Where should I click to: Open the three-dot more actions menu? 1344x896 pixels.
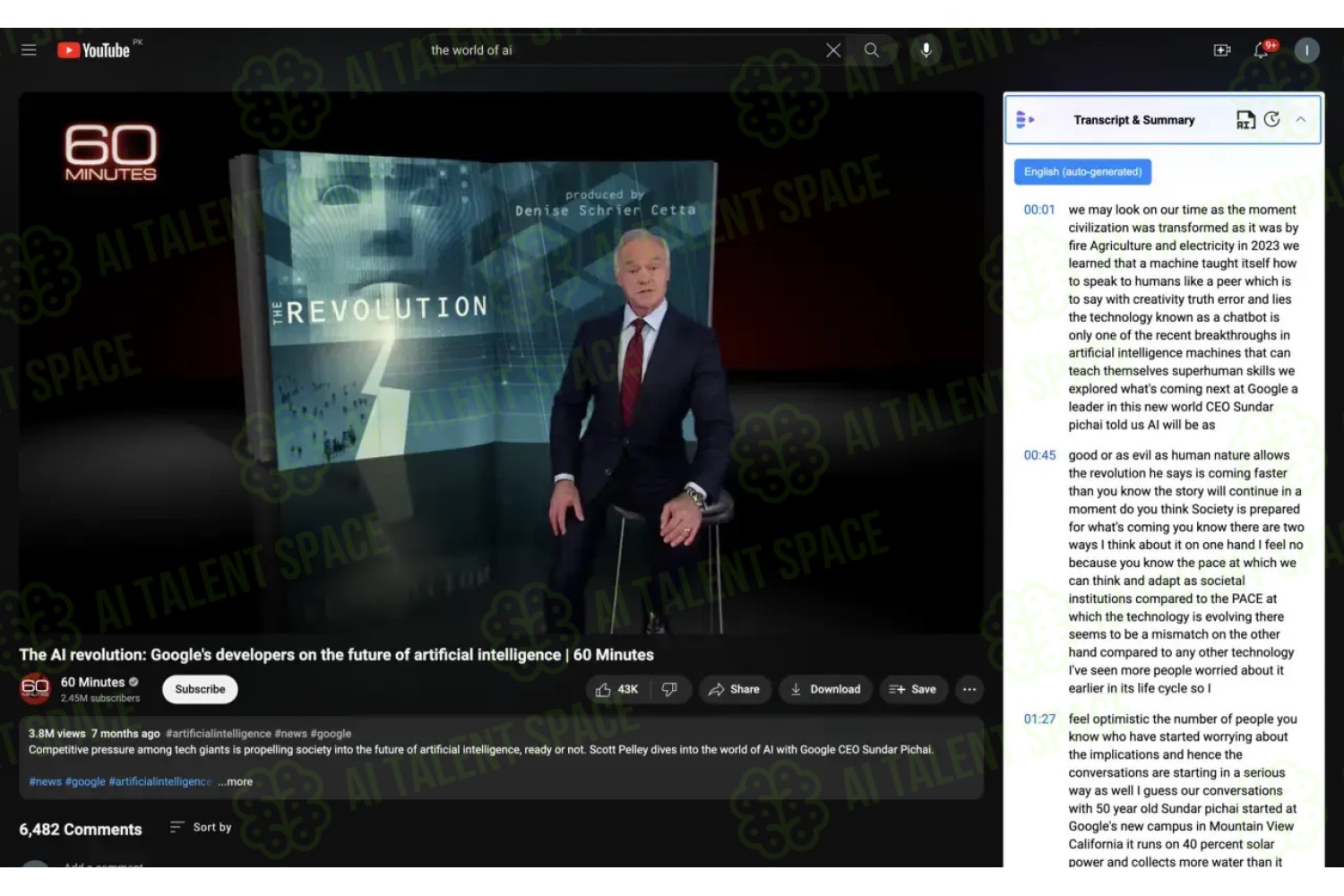(x=969, y=689)
